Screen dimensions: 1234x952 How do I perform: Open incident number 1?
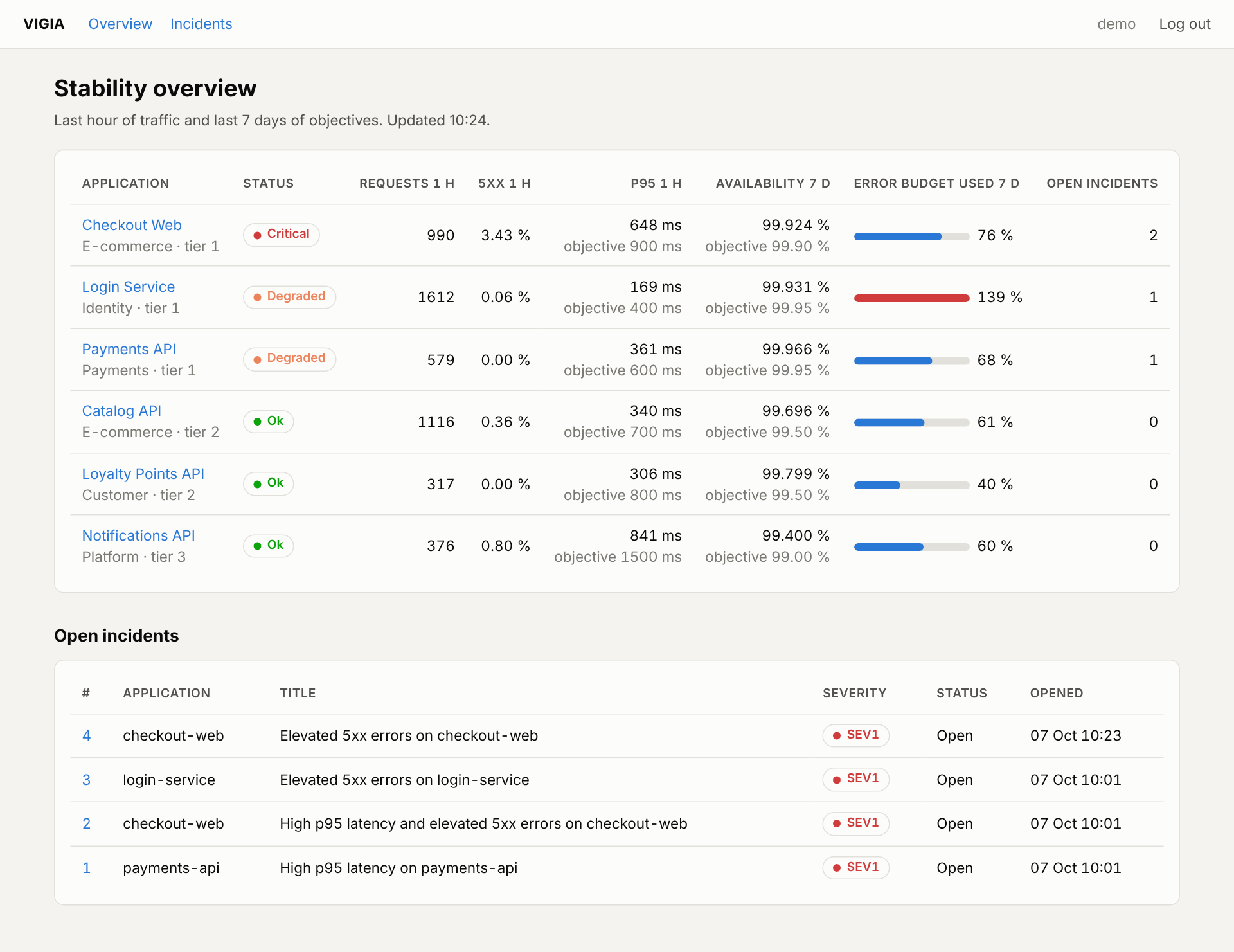(87, 868)
